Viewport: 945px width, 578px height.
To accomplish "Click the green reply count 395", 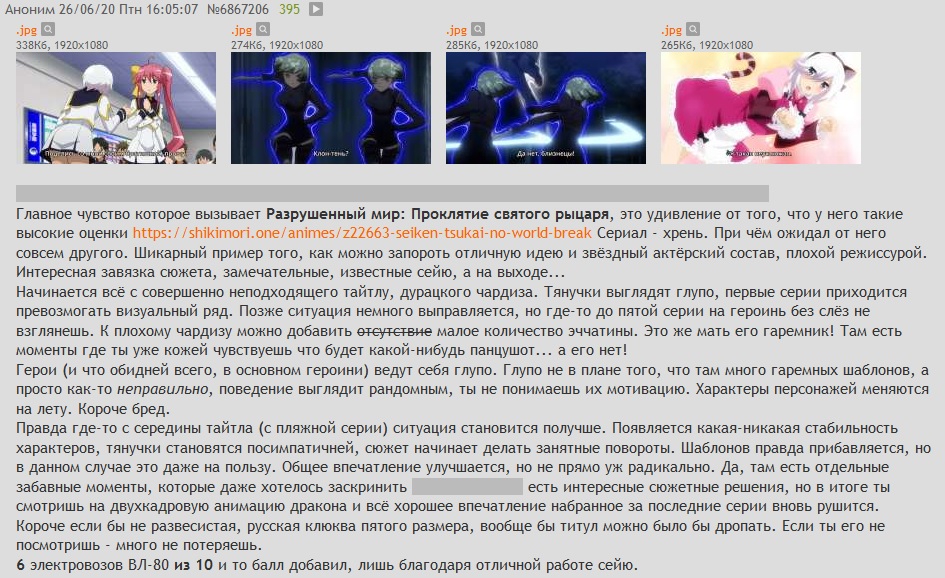I will click(289, 9).
